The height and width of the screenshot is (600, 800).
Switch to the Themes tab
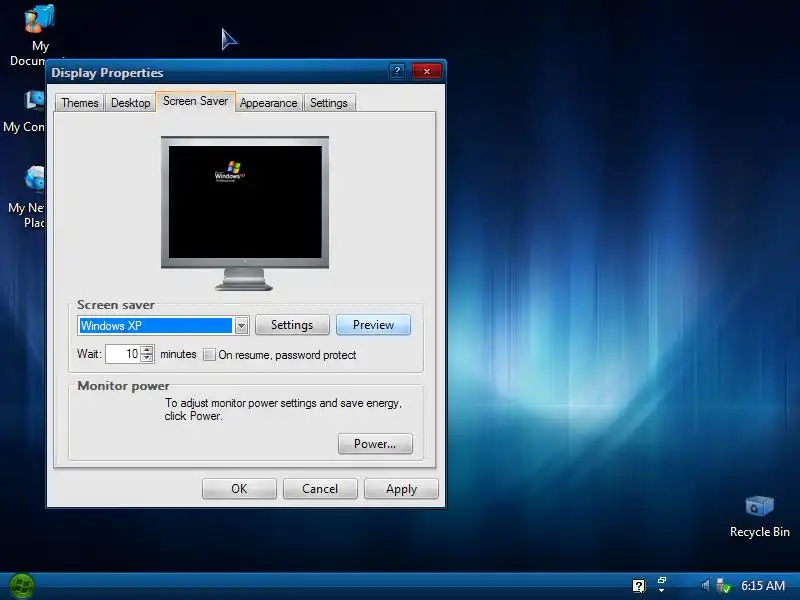tap(80, 103)
